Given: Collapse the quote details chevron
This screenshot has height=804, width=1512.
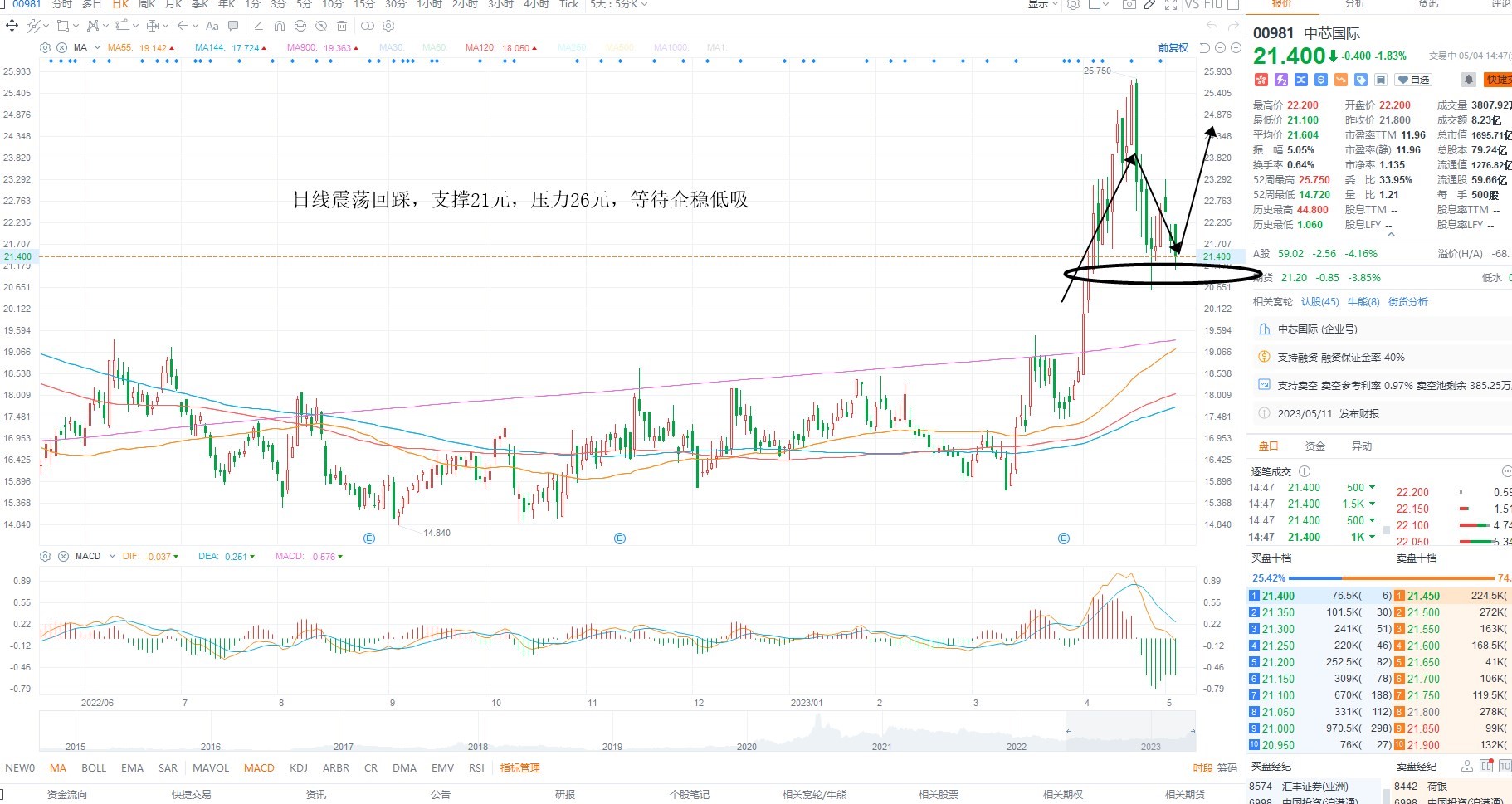Looking at the screenshot, I should coord(1391,235).
